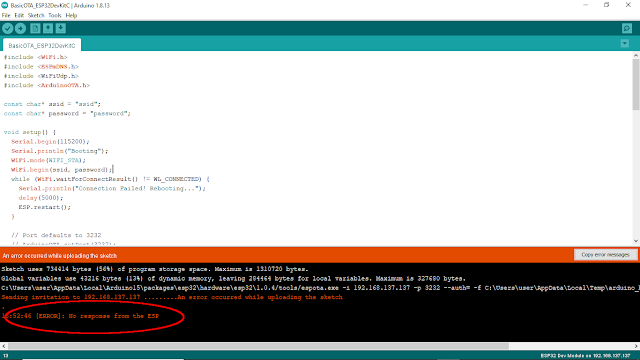Click the #include <ESPmDNS.h> line
The height and width of the screenshot is (360, 640).
tap(41, 67)
